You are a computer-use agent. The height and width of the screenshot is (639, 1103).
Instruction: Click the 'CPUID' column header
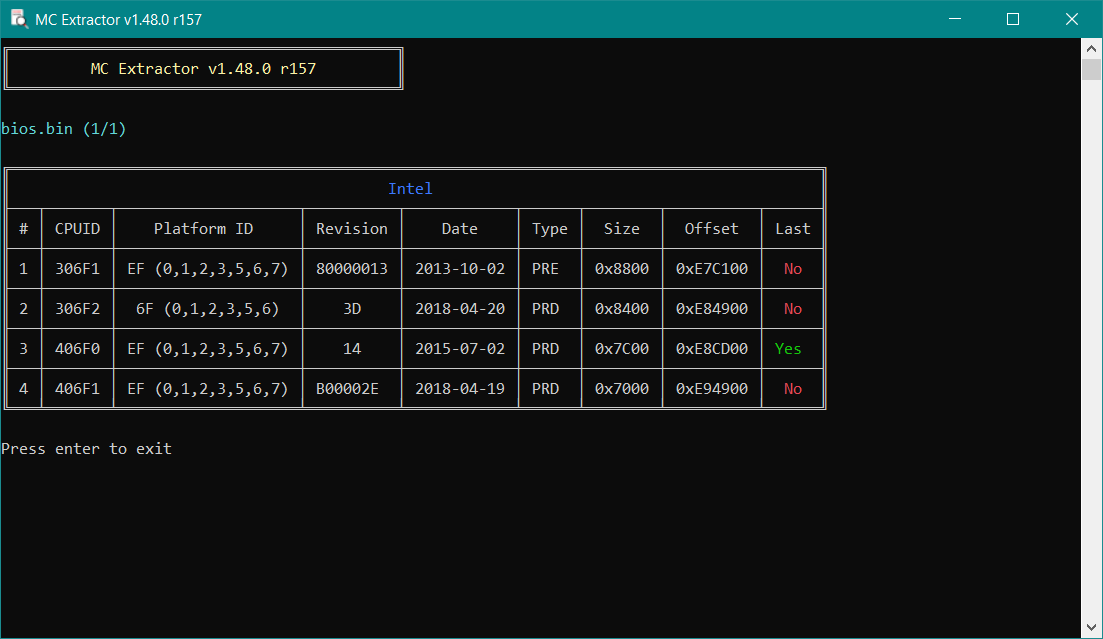coord(77,229)
